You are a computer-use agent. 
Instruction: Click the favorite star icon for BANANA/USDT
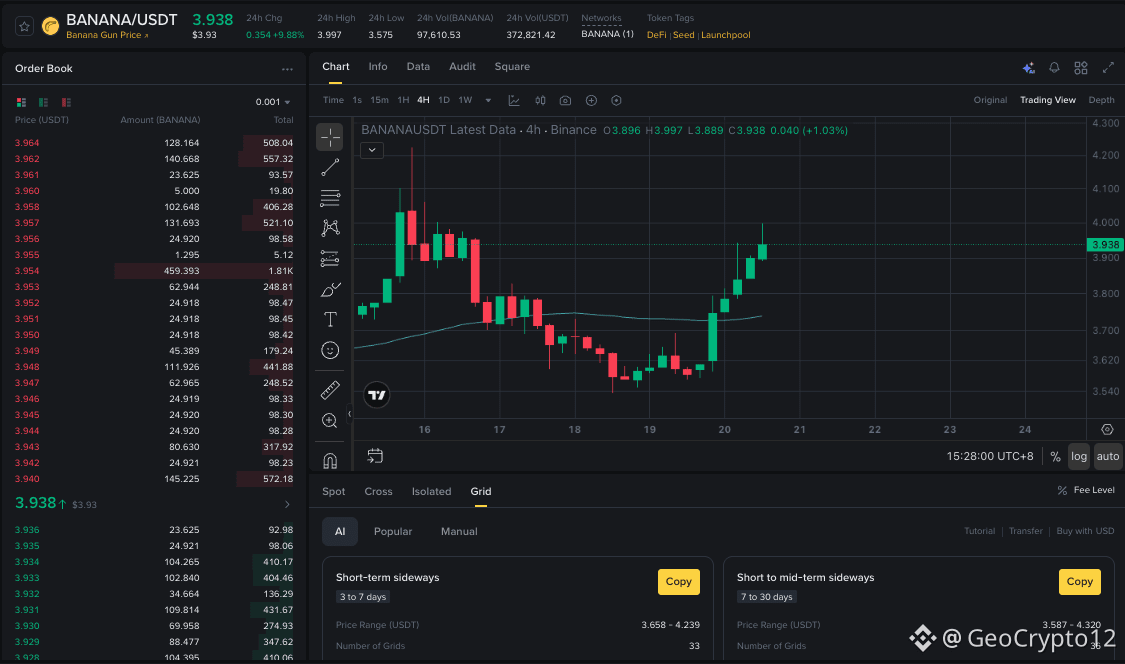click(24, 27)
